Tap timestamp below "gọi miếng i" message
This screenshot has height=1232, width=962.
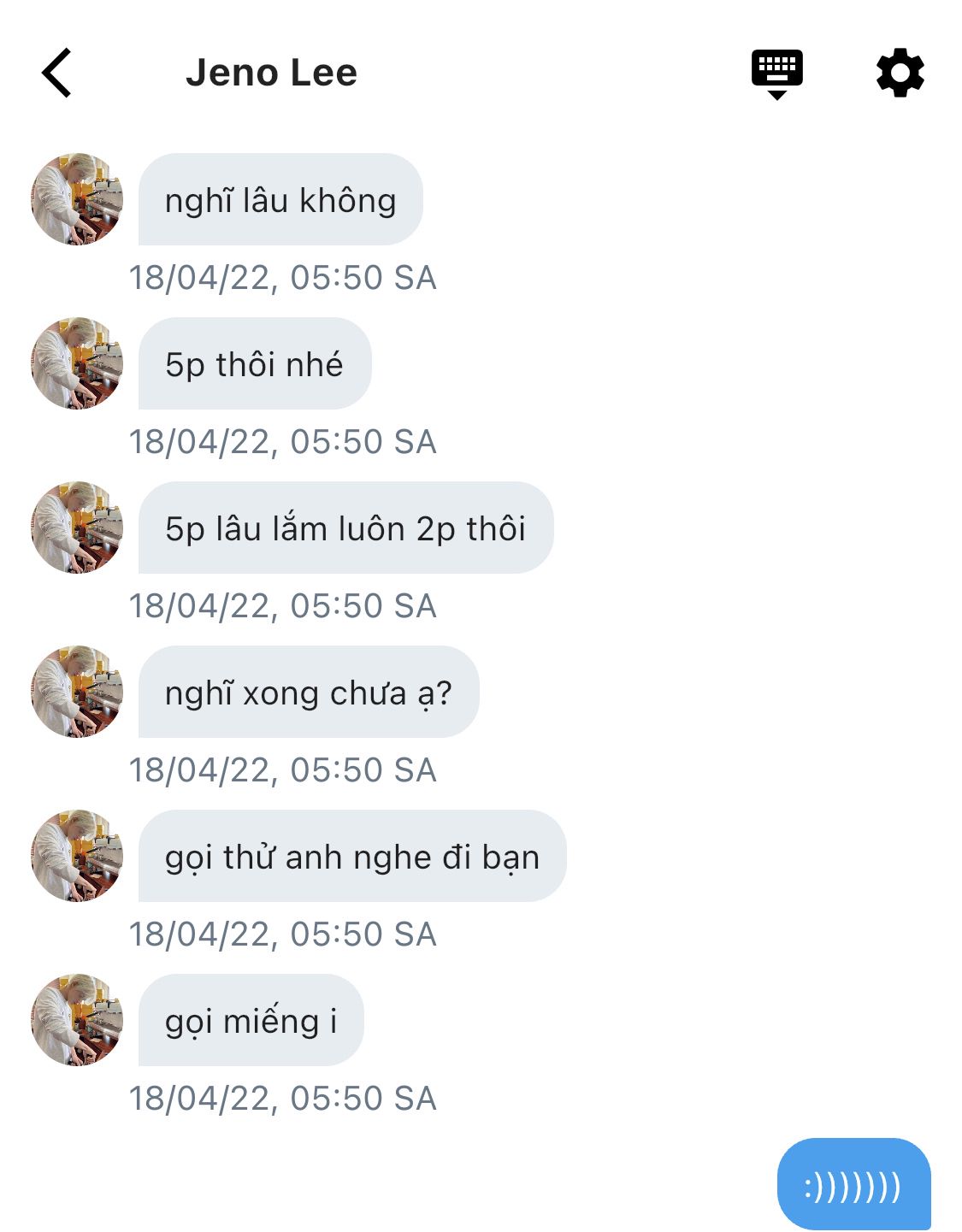282,1099
